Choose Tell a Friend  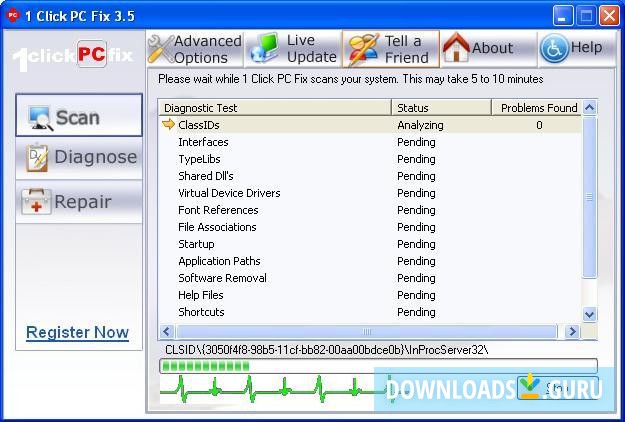[391, 49]
